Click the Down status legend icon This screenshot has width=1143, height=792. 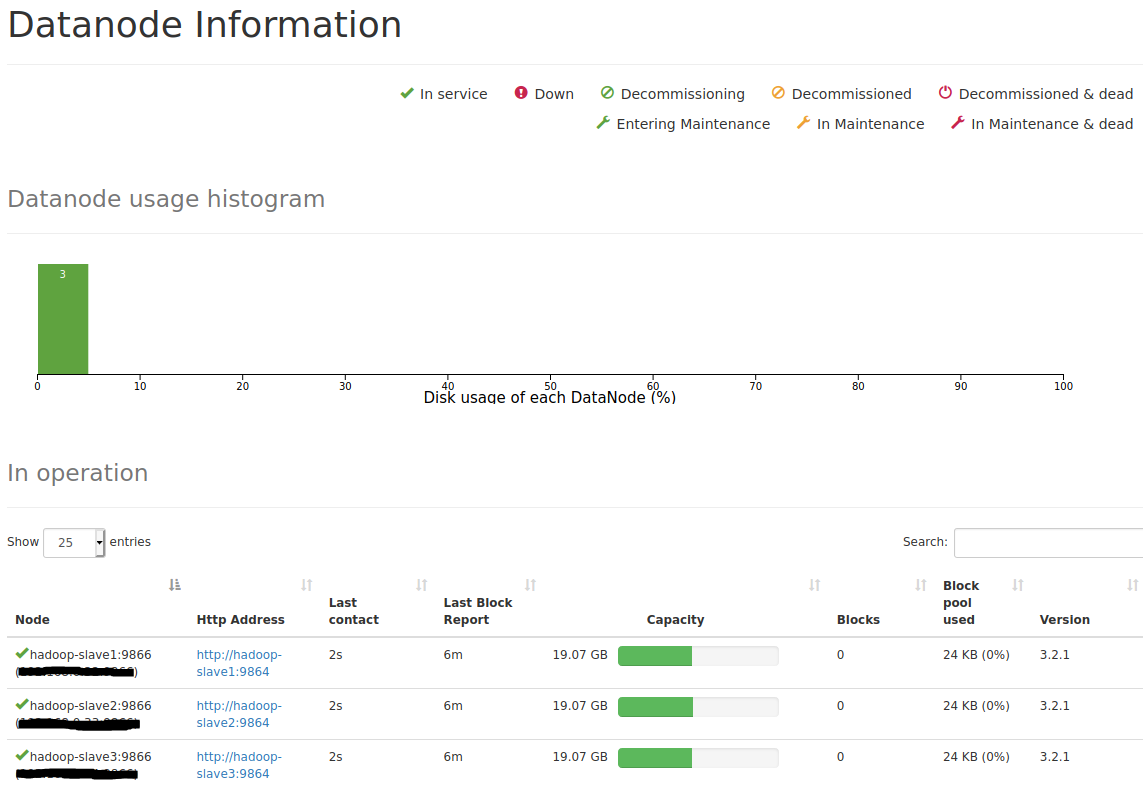(520, 93)
